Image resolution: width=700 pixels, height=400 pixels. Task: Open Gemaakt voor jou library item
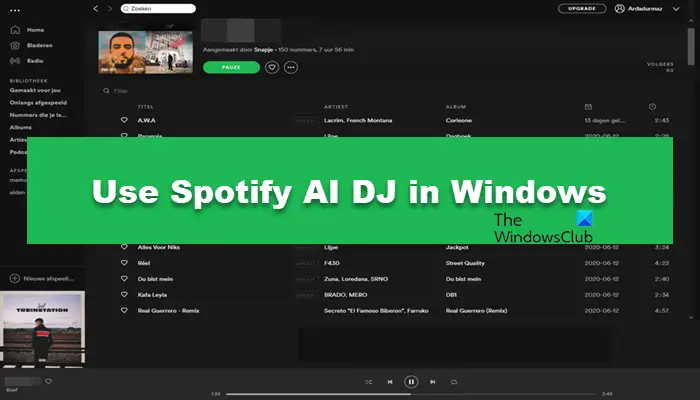[x=35, y=90]
